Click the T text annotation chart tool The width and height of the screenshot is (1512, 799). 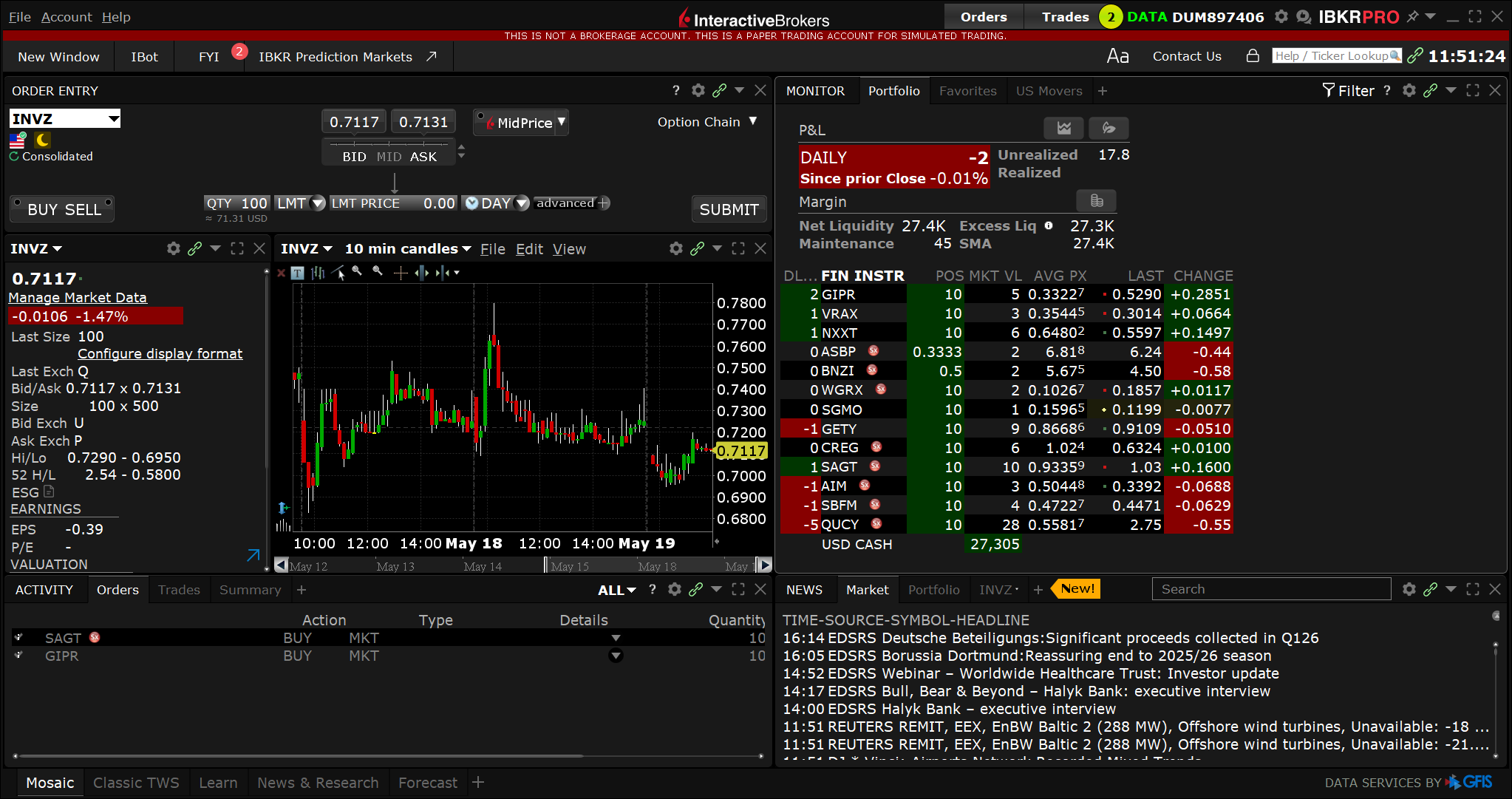point(297,273)
